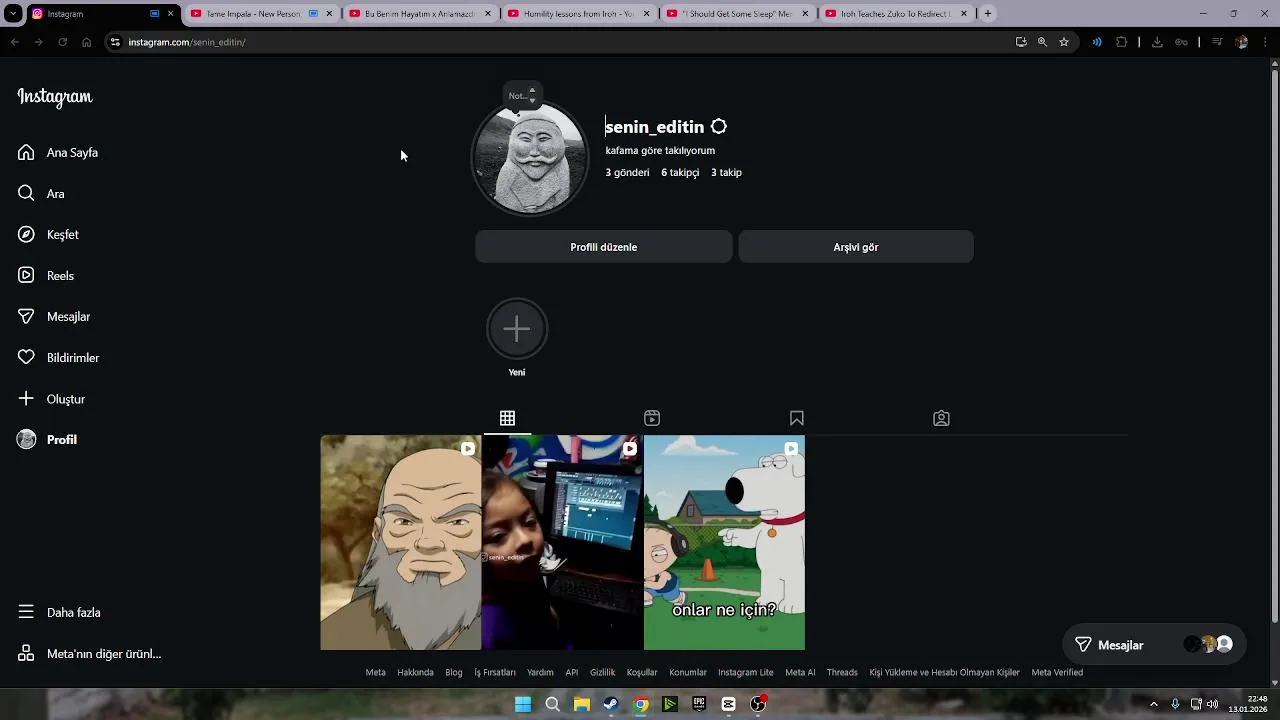The width and height of the screenshot is (1280, 720).
Task: Click Arşivi gör button
Action: 856,247
